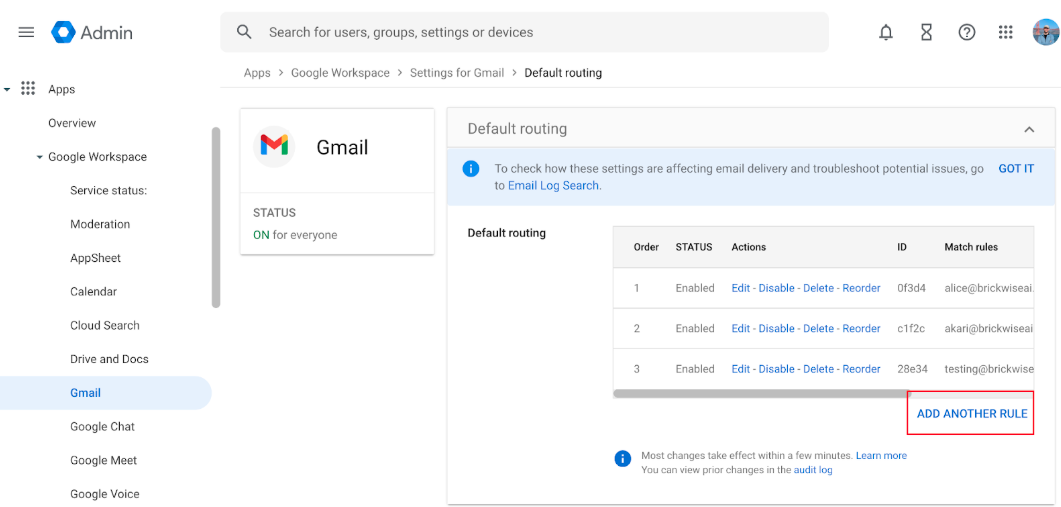The width and height of the screenshot is (1061, 507).
Task: Search for users, groups, settings field
Action: [x=524, y=32]
